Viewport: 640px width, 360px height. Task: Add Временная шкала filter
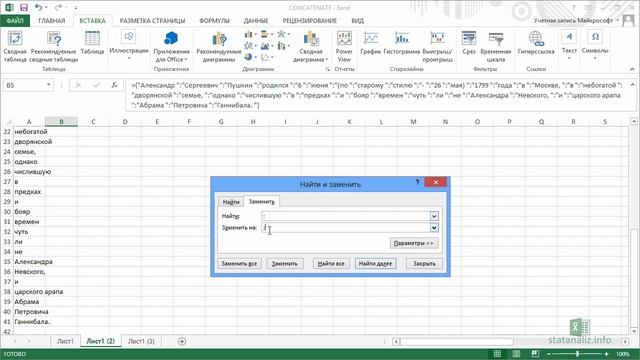click(x=496, y=47)
